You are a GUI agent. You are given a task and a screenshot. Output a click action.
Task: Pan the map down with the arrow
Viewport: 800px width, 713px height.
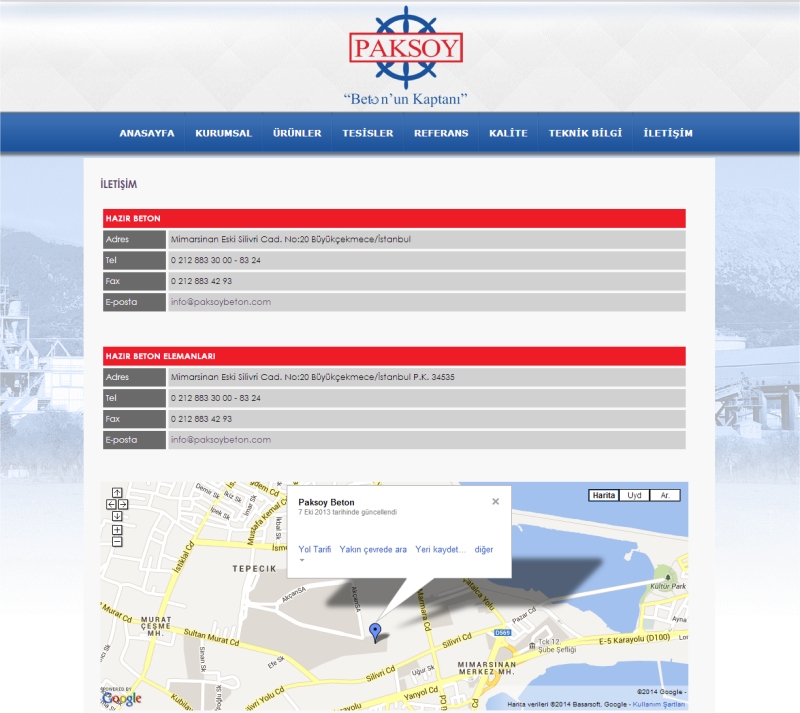117,516
